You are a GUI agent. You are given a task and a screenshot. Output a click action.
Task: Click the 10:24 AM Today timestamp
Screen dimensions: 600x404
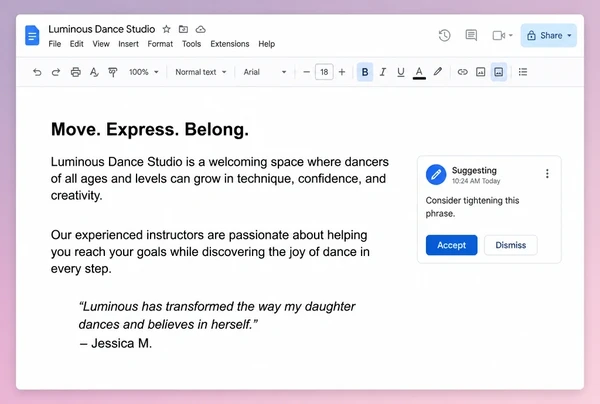pyautogui.click(x=476, y=181)
